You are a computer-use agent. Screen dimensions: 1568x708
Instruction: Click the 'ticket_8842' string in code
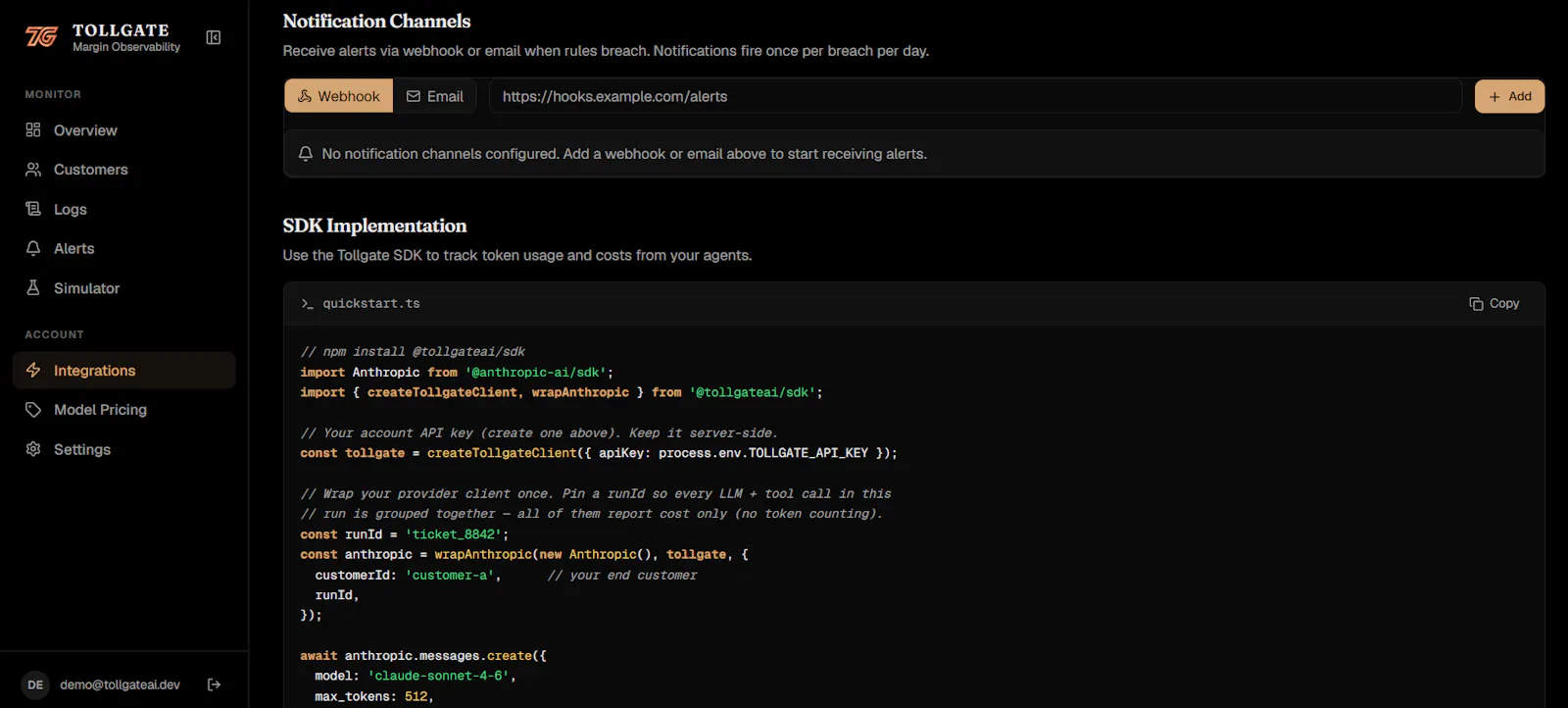(x=453, y=534)
